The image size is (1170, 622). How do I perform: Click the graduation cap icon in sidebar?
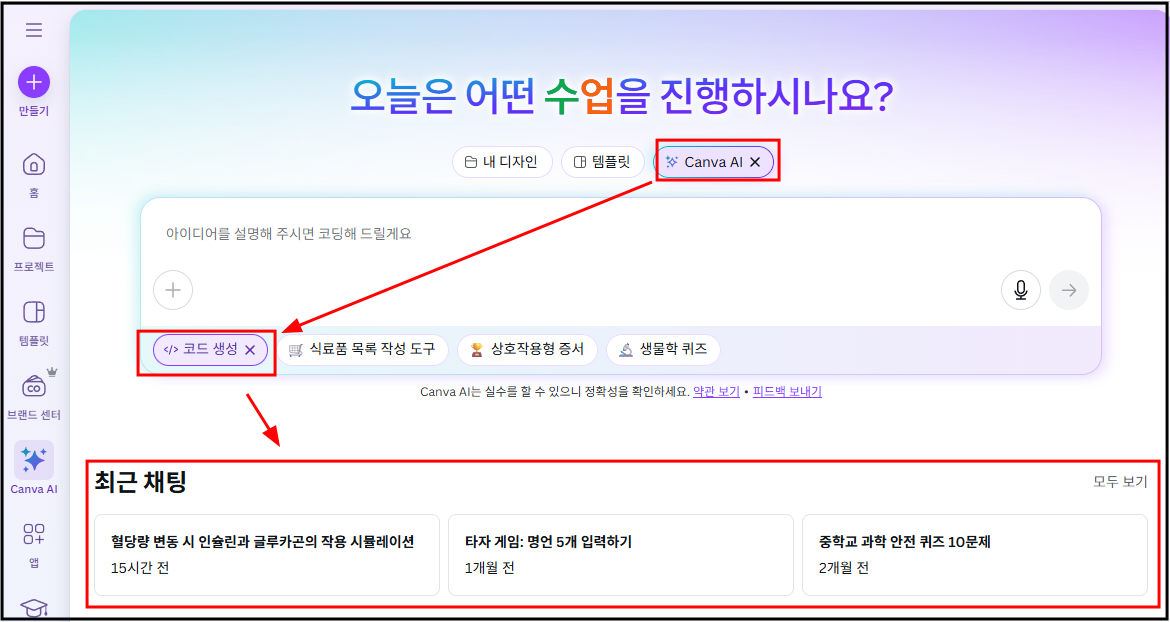34,609
